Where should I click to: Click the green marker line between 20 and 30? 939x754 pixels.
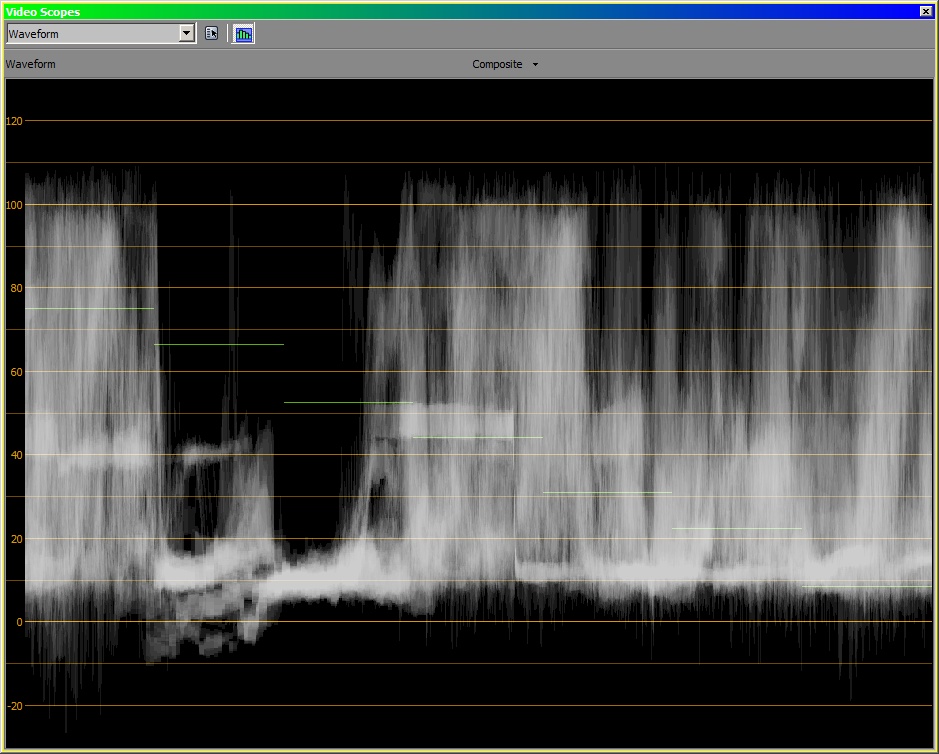click(736, 528)
